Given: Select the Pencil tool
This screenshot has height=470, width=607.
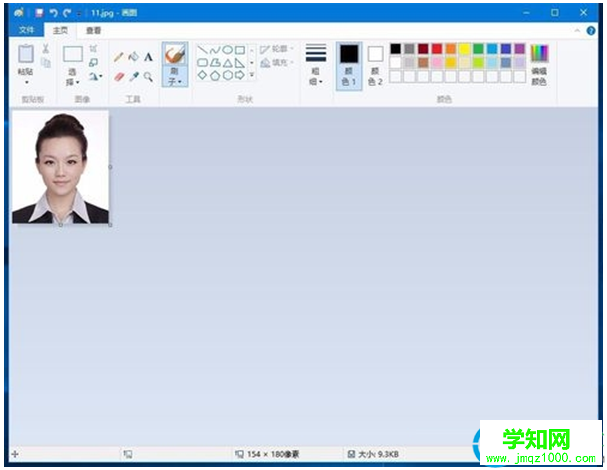Looking at the screenshot, I should 119,57.
